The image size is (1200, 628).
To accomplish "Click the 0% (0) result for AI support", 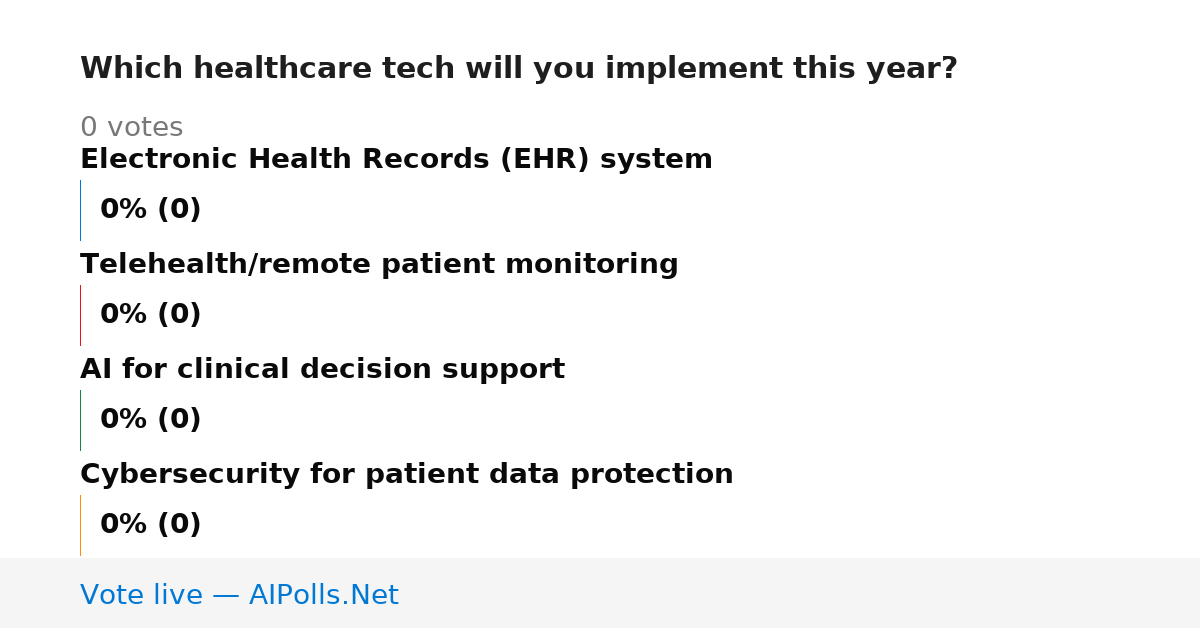I will 150,420.
